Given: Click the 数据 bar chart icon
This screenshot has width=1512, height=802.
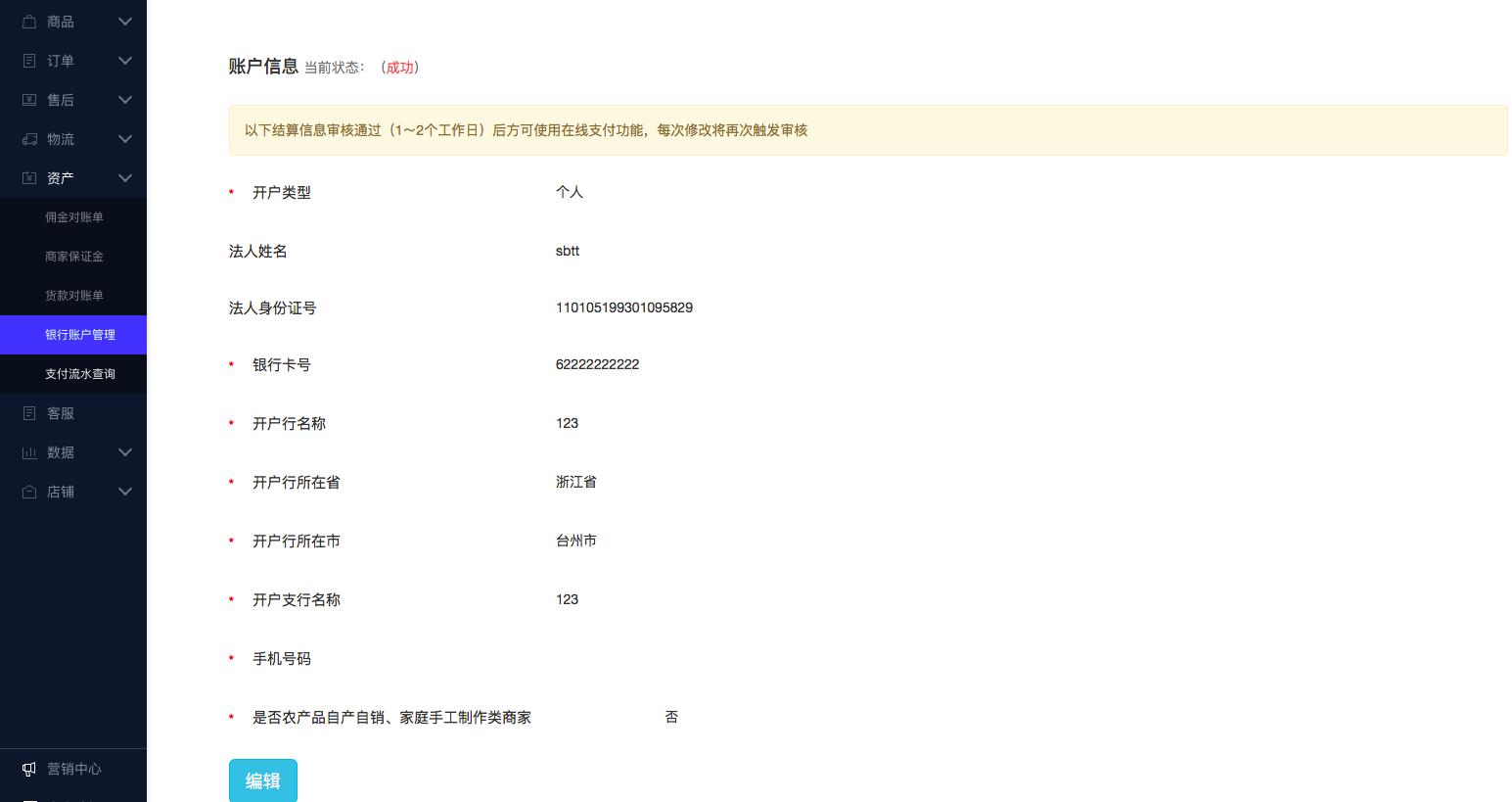Looking at the screenshot, I should [29, 451].
